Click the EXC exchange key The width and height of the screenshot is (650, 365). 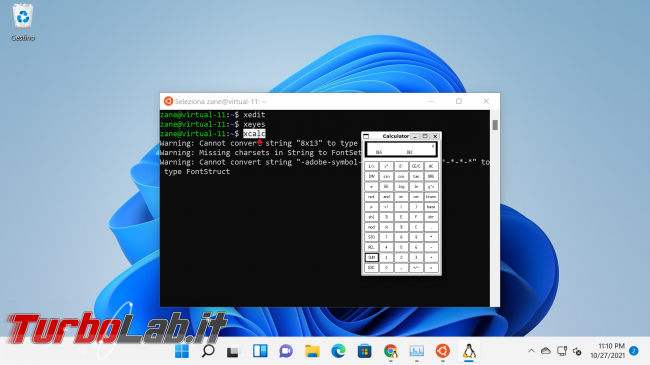click(371, 268)
